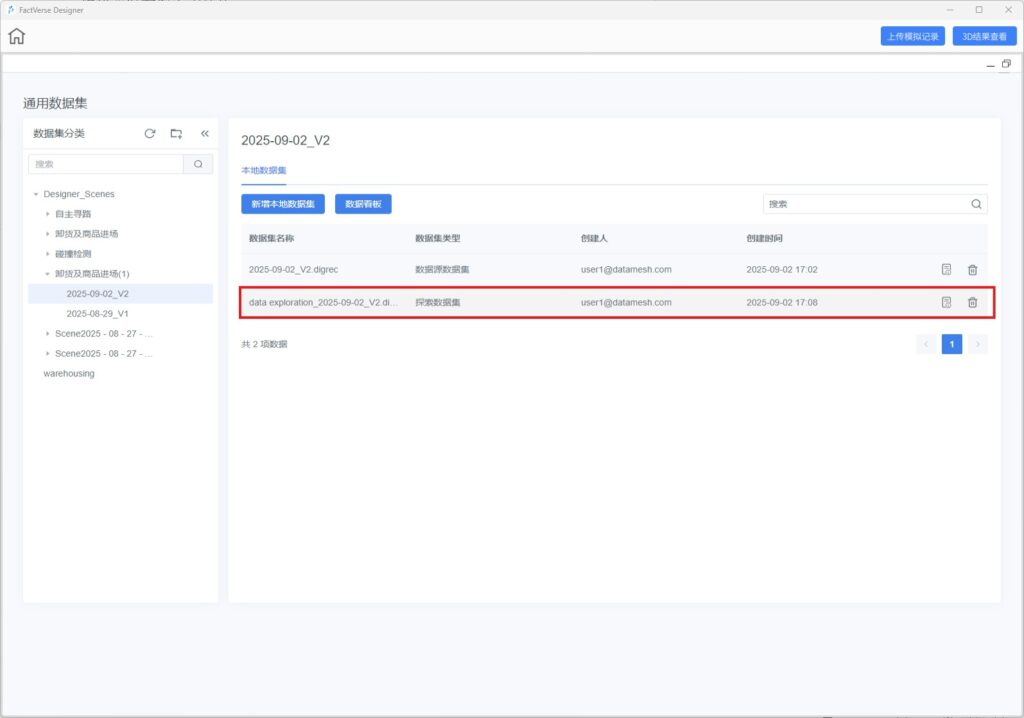Expand the second Scene2025 - 08 - 27 node
The height and width of the screenshot is (718, 1024).
(x=48, y=353)
